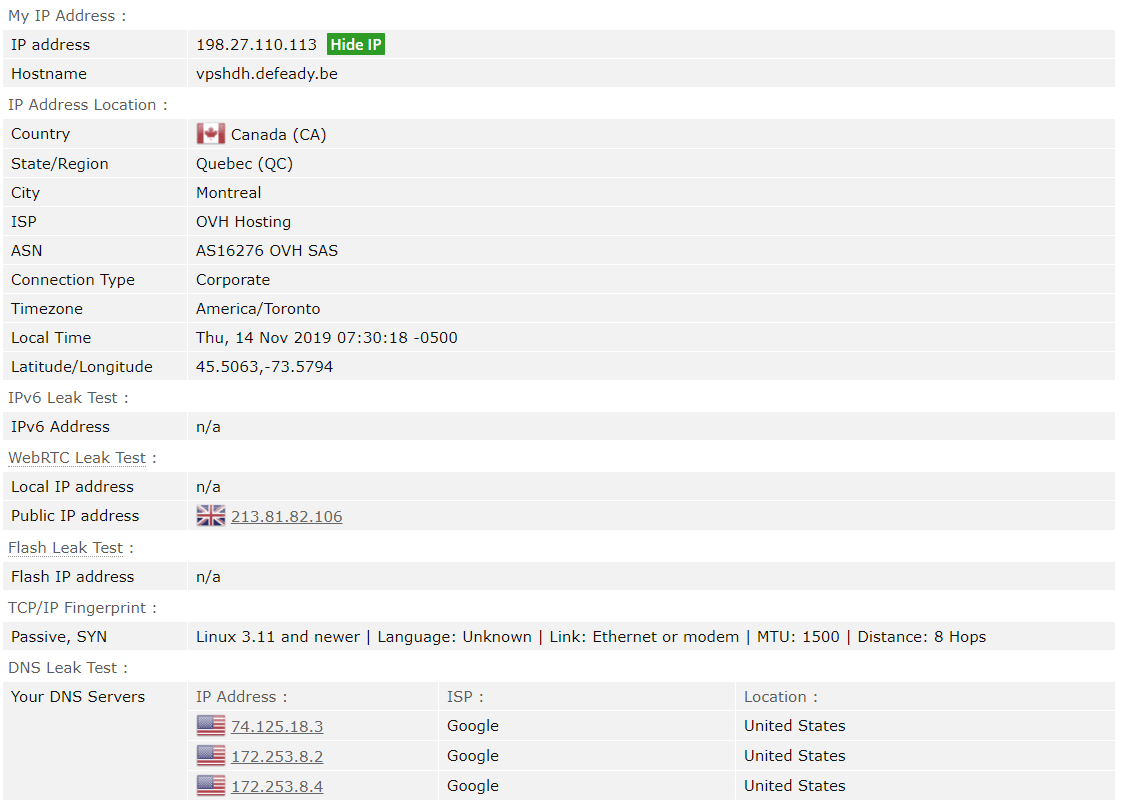Click the n/a value for IPv6 Address
This screenshot has width=1126, height=800.
pos(208,427)
